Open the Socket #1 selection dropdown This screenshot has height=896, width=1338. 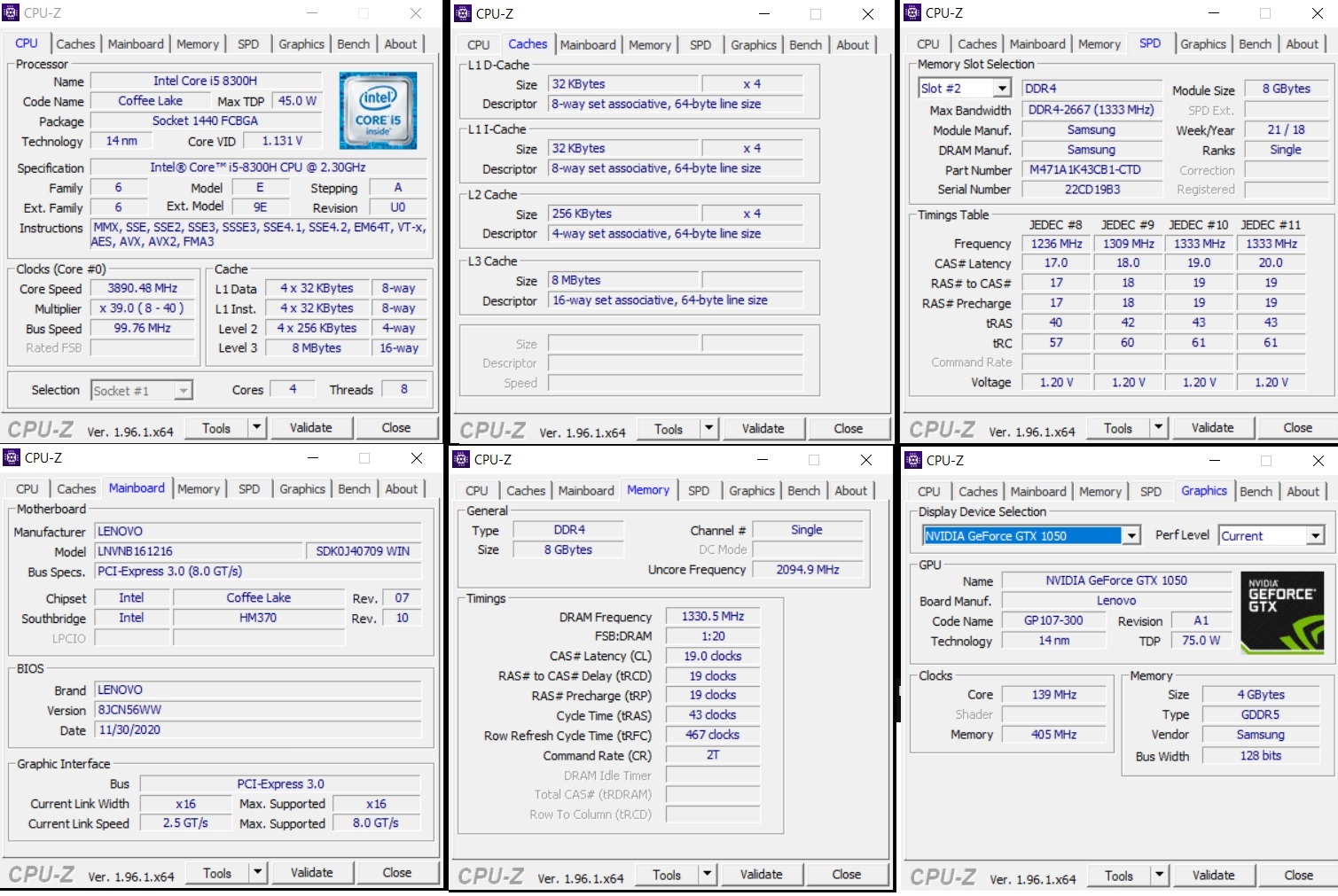click(184, 390)
